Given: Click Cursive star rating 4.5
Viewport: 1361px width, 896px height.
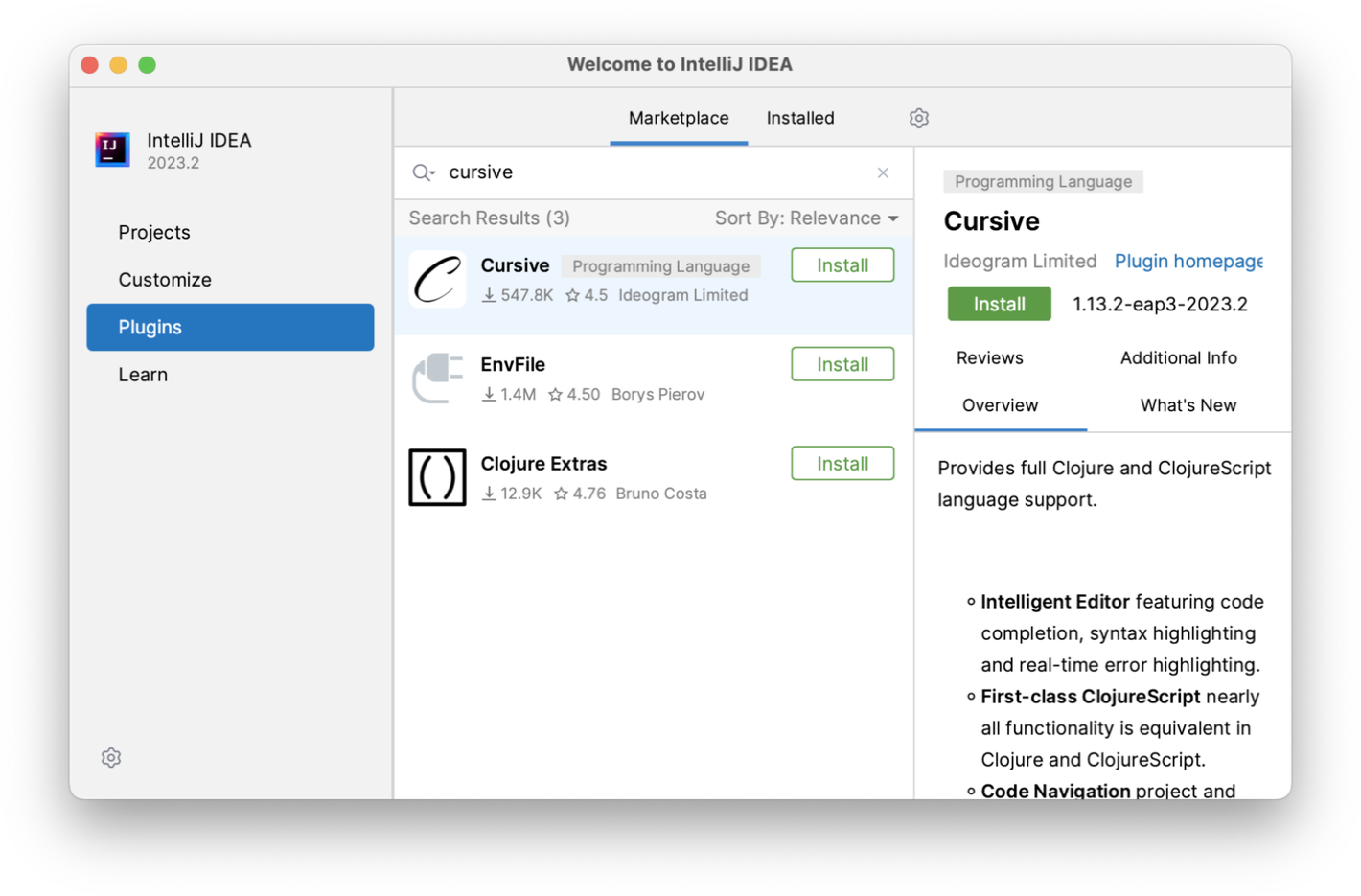Looking at the screenshot, I should click(x=587, y=295).
